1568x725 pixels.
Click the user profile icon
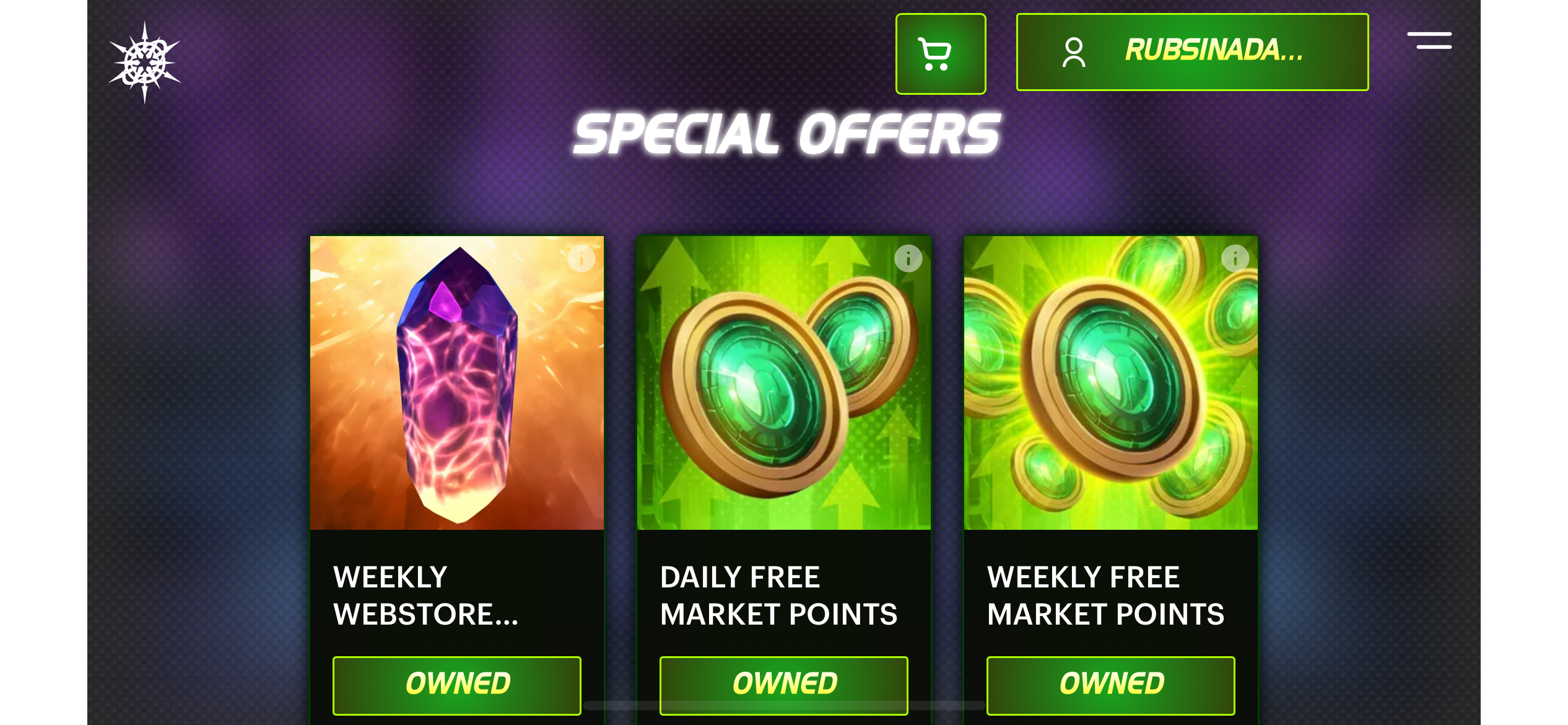[x=1074, y=52]
